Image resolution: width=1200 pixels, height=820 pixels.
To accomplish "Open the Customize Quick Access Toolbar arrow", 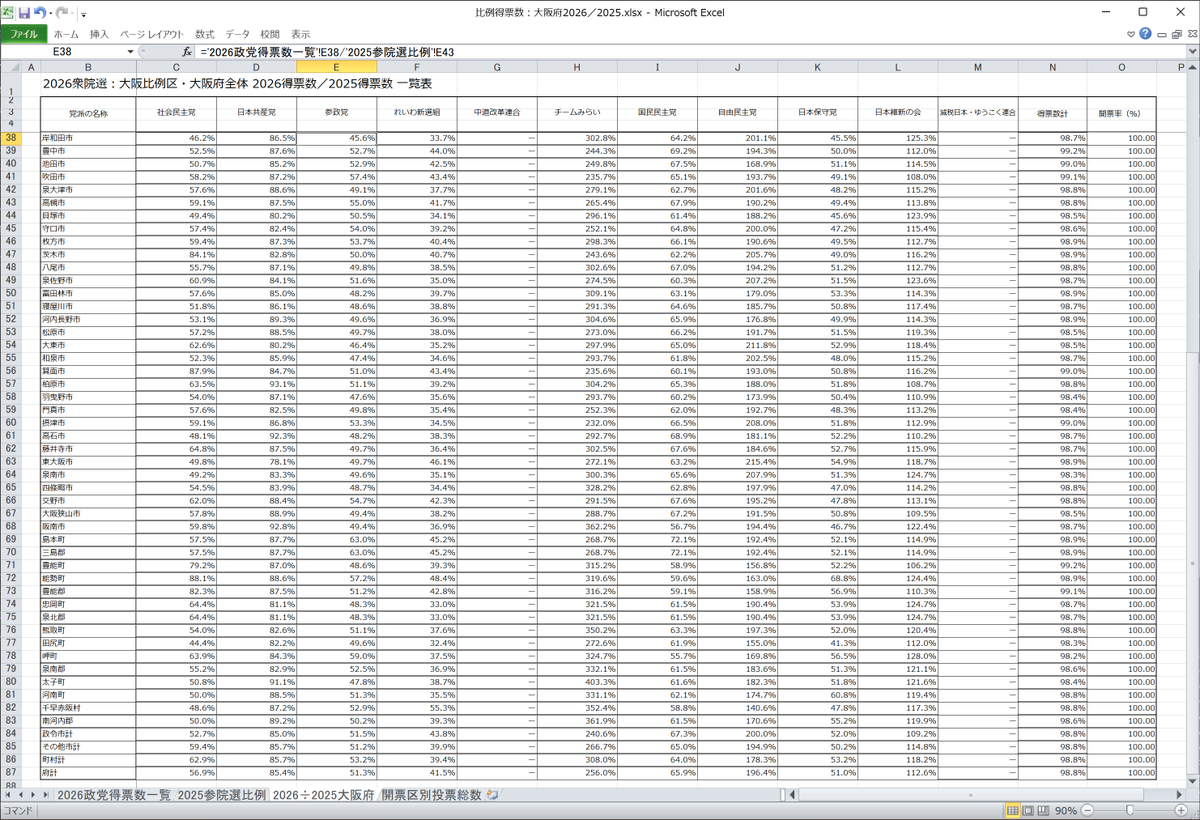I will 83,14.
